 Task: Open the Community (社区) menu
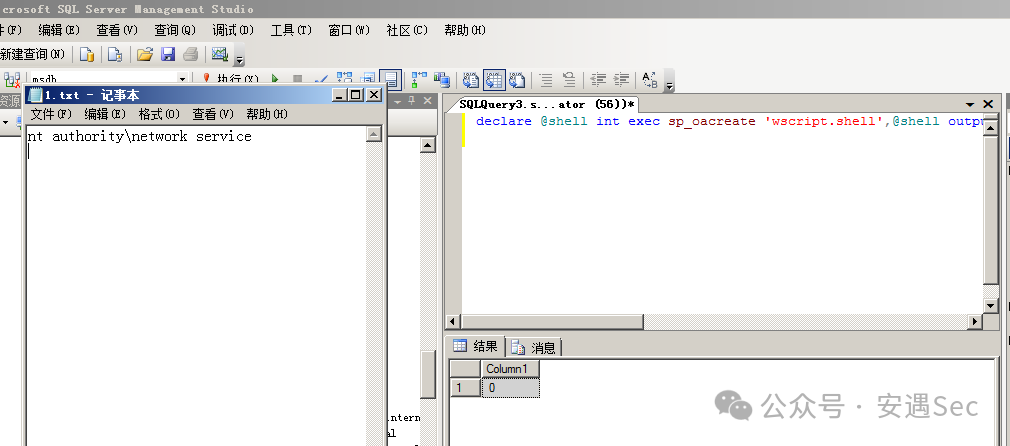coord(407,30)
